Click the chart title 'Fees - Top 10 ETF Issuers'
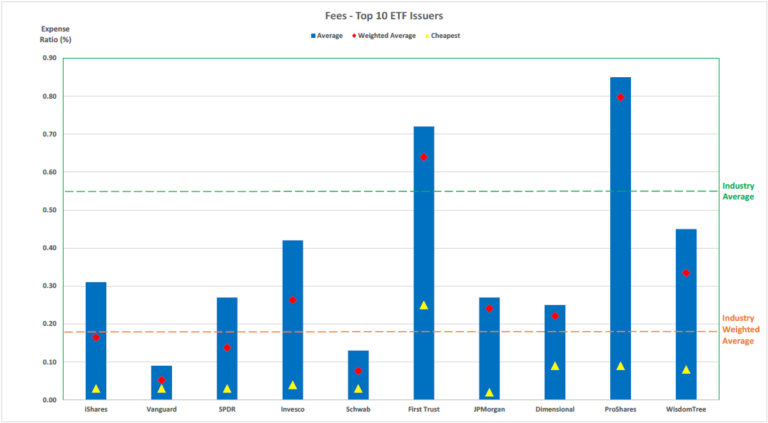The image size is (768, 423). click(384, 16)
